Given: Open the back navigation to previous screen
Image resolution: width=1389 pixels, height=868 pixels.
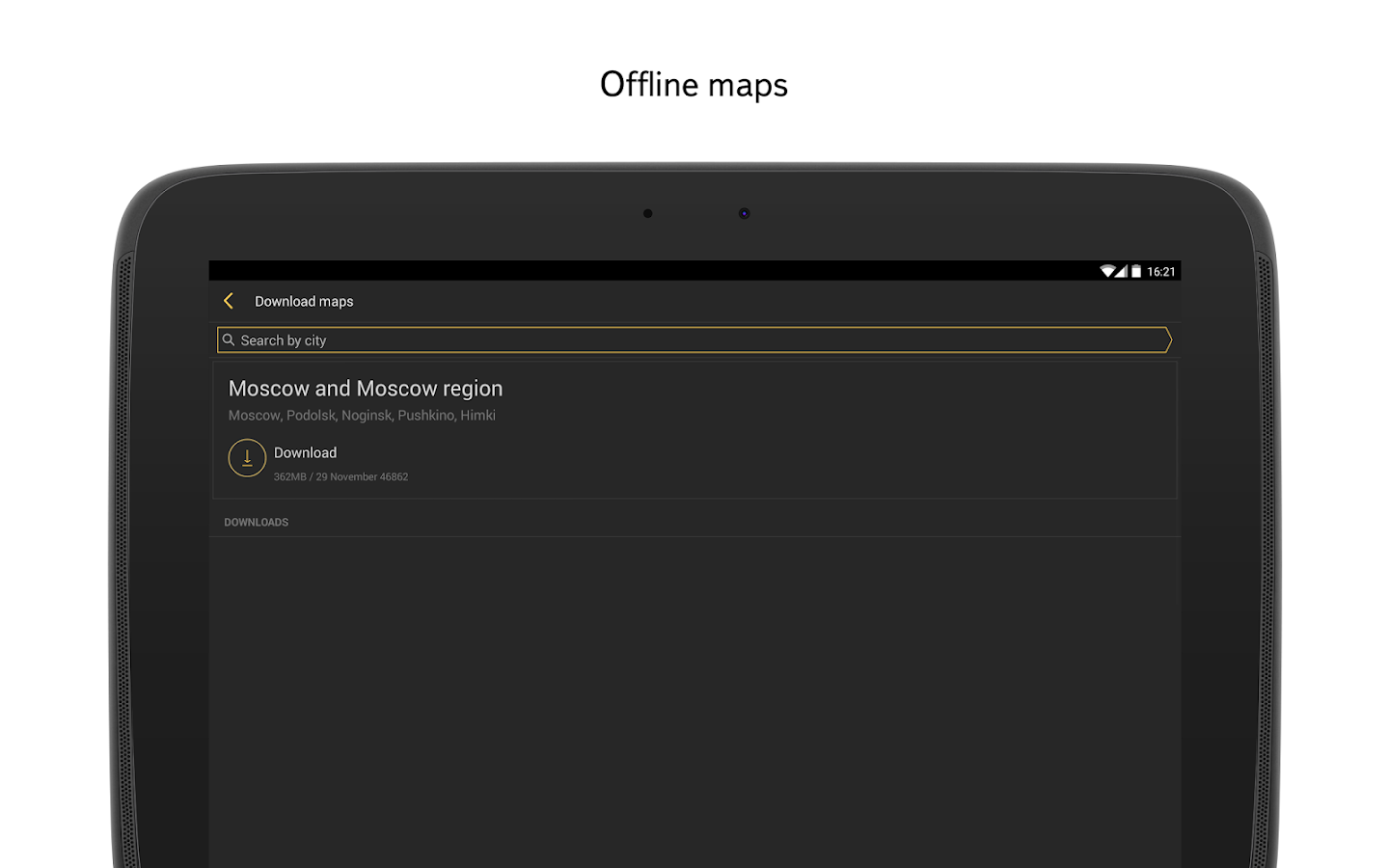Looking at the screenshot, I should click(x=229, y=301).
